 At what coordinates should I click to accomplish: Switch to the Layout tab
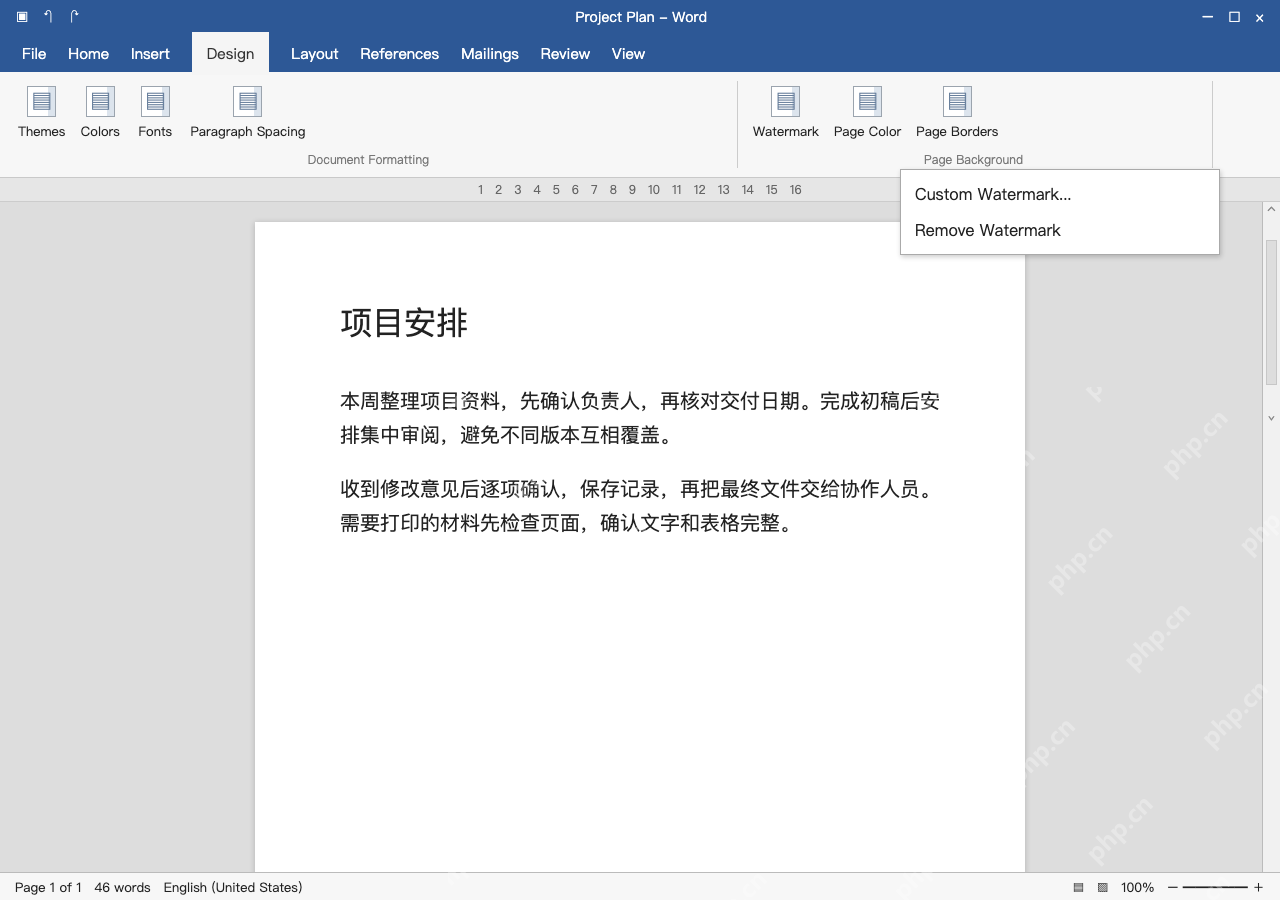[314, 54]
